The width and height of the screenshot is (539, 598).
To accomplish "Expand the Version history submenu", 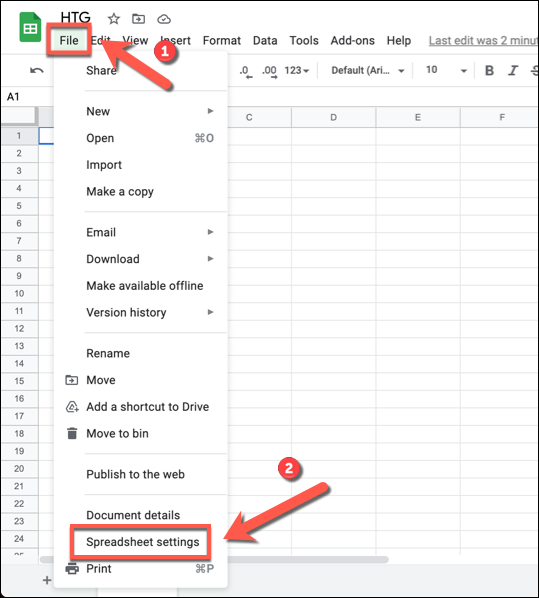I will [150, 312].
